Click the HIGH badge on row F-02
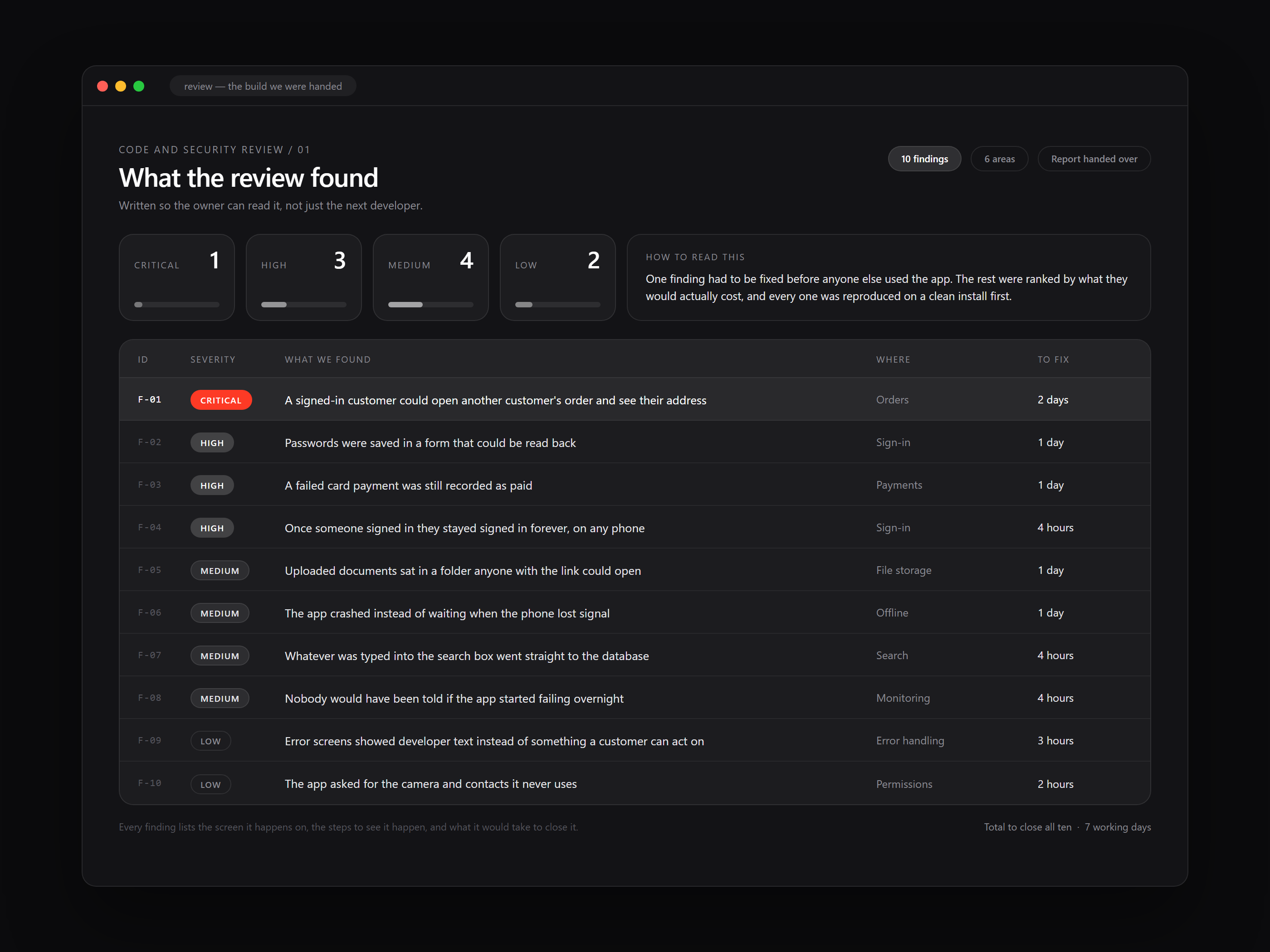The width and height of the screenshot is (1270, 952). (212, 442)
